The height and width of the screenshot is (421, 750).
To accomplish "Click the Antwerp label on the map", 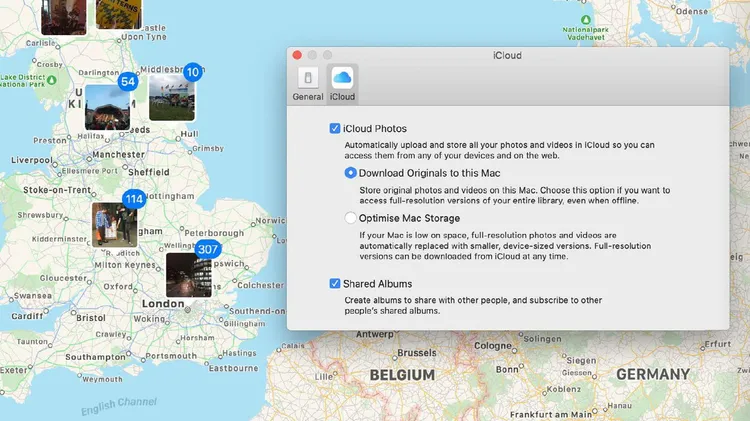I will click(x=375, y=334).
